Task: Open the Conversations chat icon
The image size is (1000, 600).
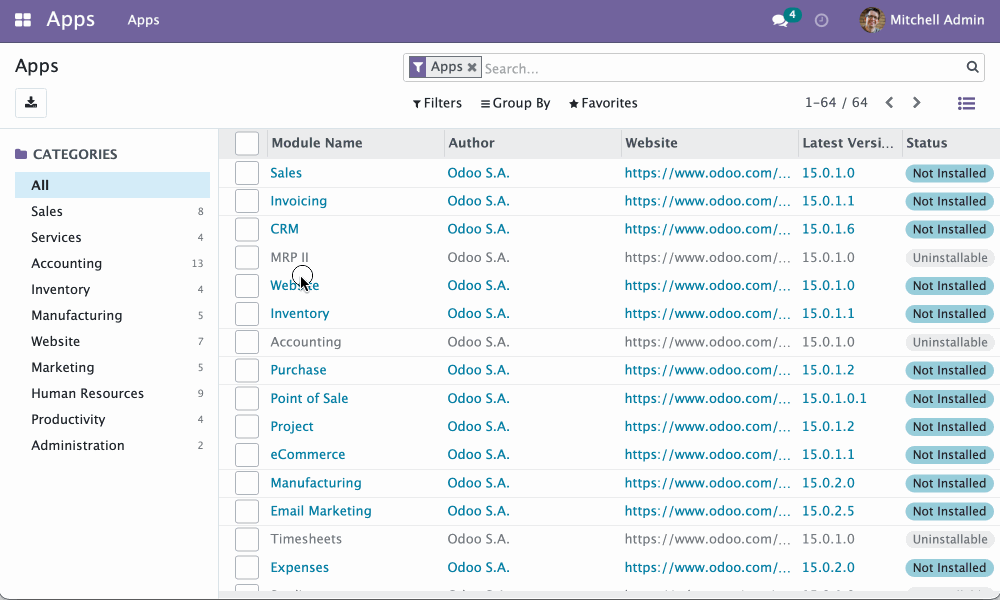Action: tap(779, 20)
